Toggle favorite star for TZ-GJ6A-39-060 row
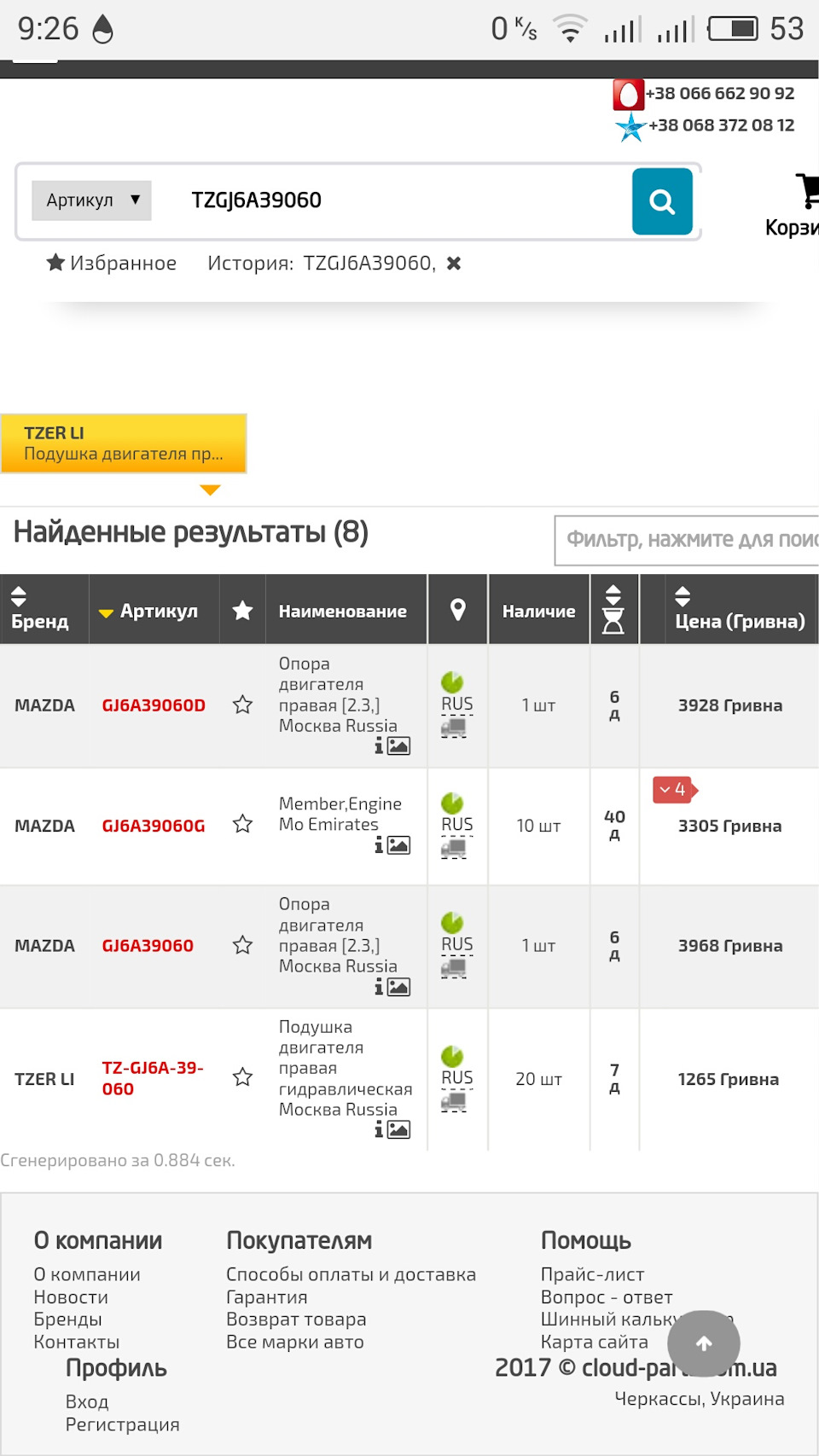819x1456 pixels. tap(243, 1077)
